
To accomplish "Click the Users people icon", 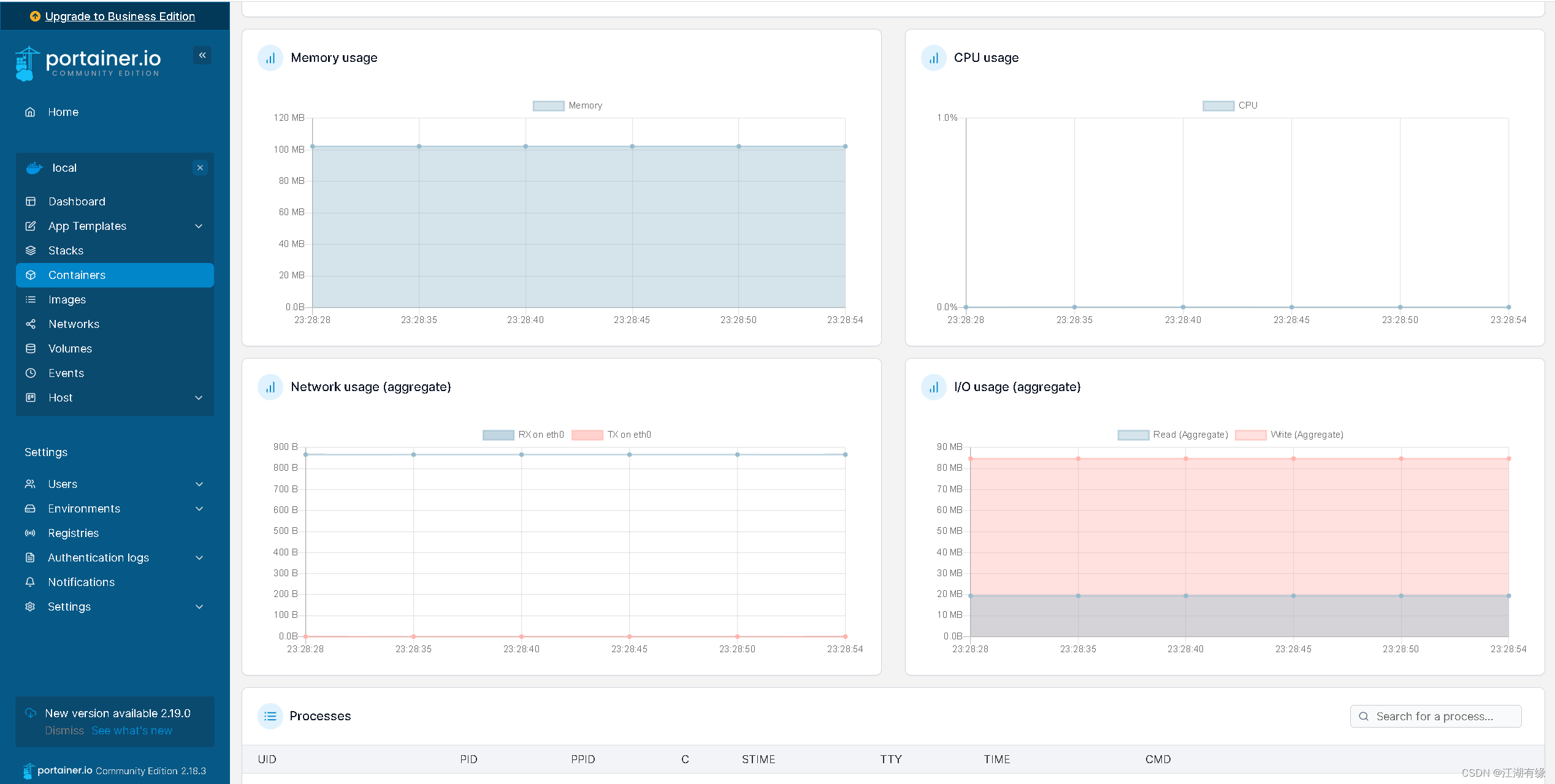I will coord(30,484).
